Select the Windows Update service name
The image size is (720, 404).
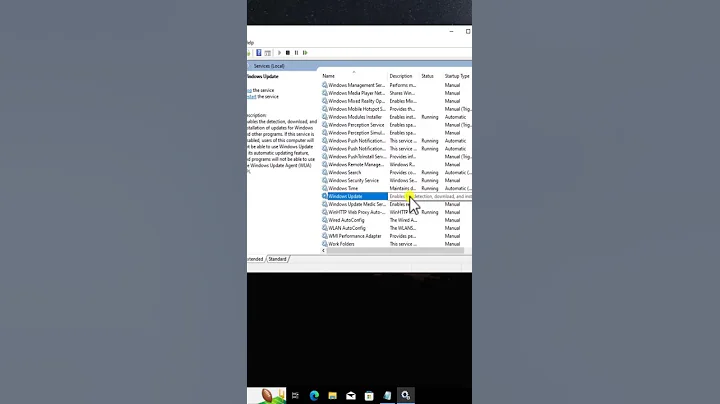coord(345,196)
